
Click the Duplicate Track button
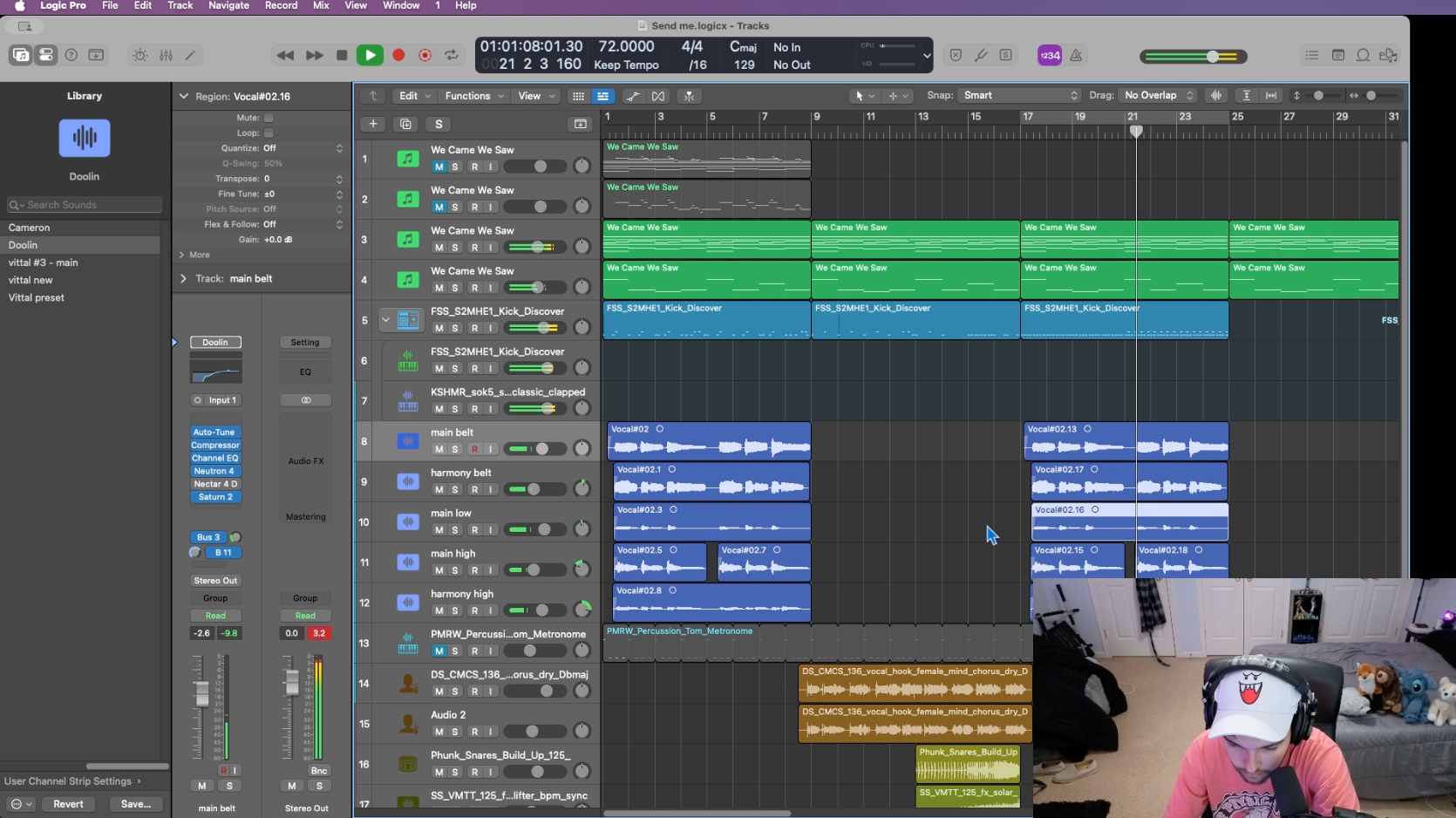coord(405,124)
